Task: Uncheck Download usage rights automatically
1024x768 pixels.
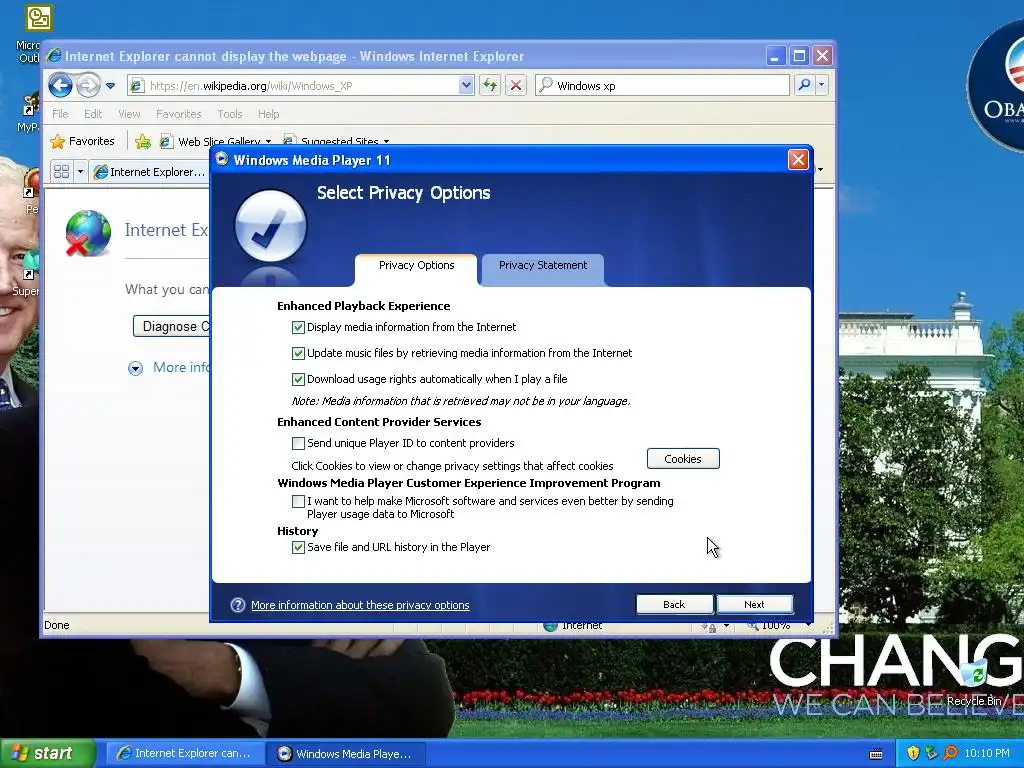Action: point(298,379)
